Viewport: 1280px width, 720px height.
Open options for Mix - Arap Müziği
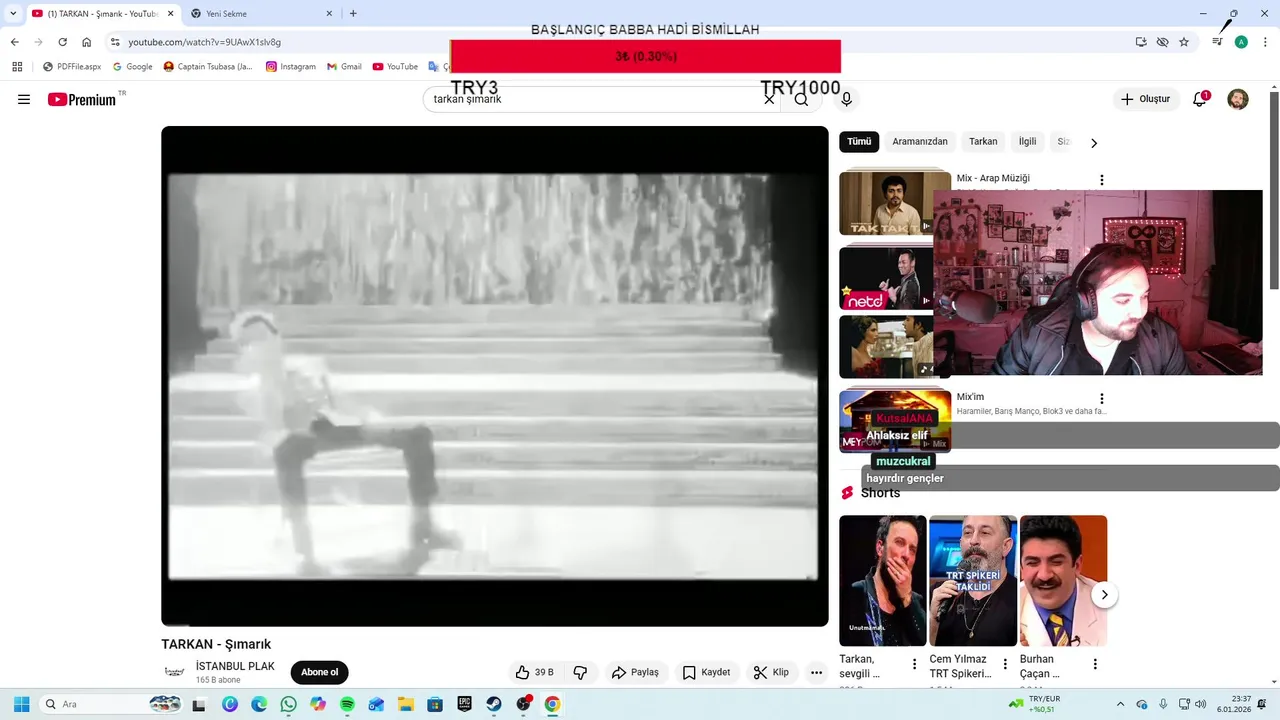[x=1101, y=180]
